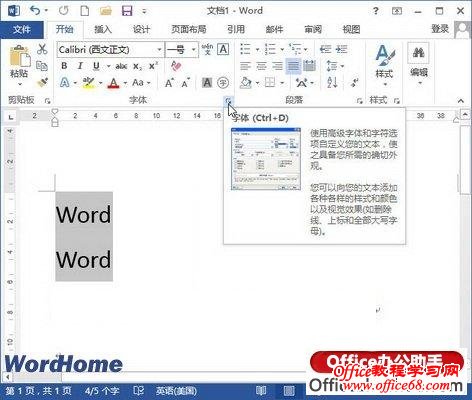Open the 文件 File tab
Viewport: 472px width, 400px height.
click(22, 30)
